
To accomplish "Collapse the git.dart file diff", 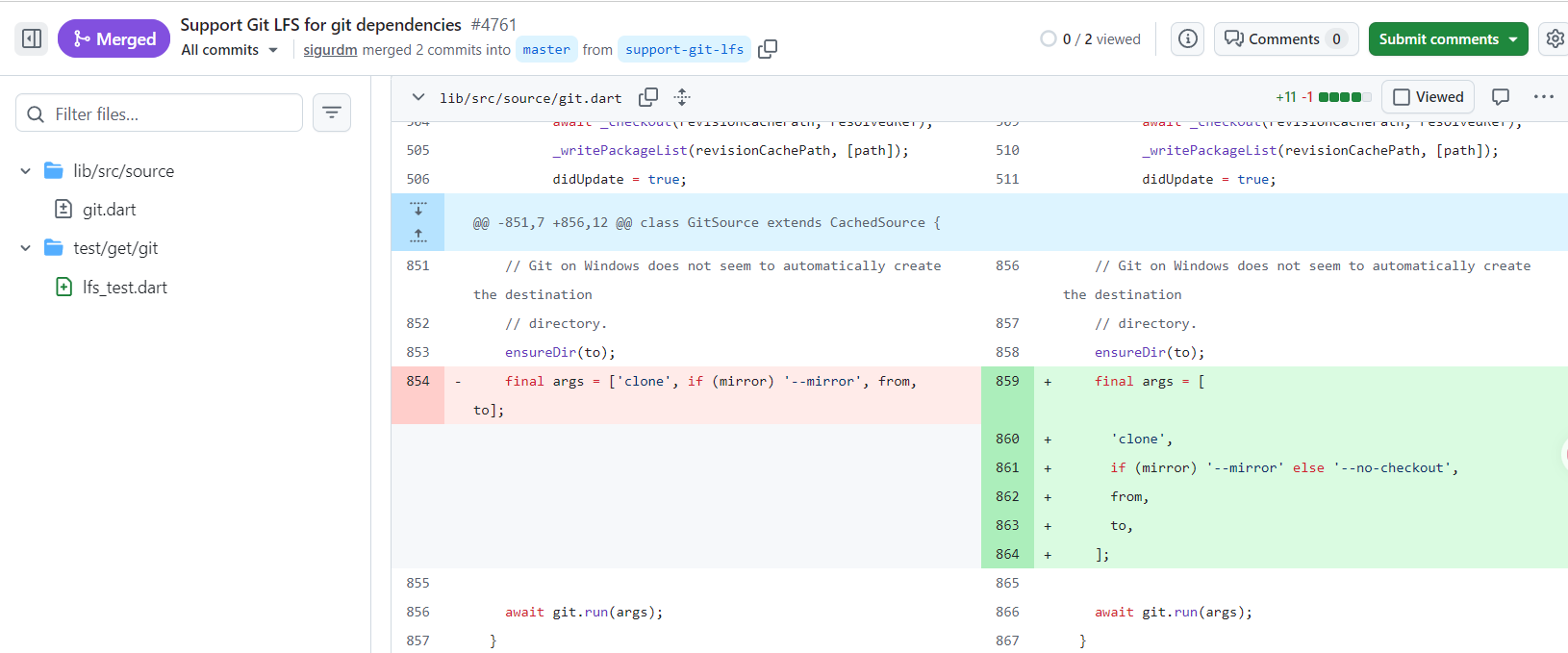I will click(418, 97).
